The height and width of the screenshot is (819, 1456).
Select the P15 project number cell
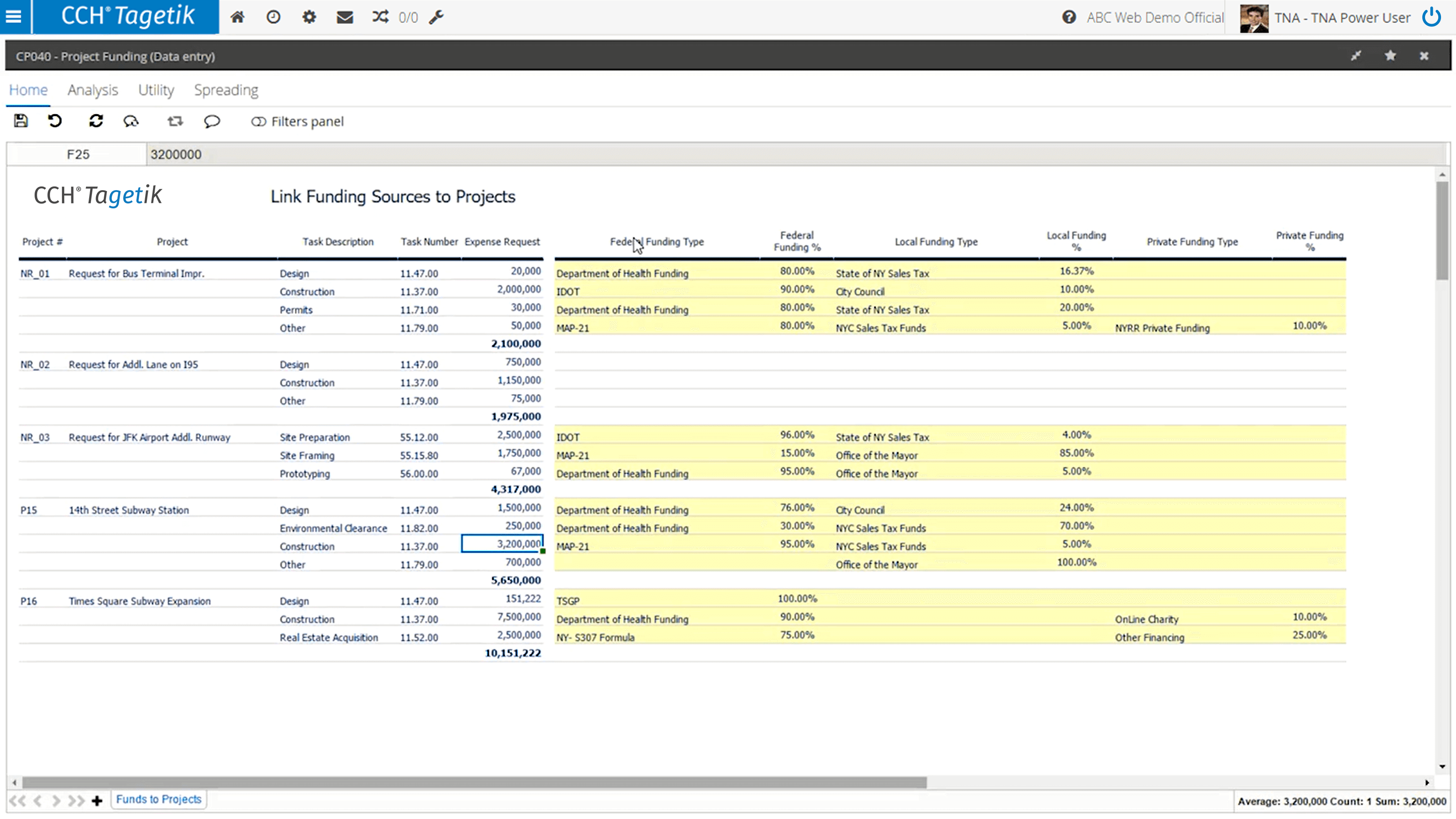click(29, 510)
